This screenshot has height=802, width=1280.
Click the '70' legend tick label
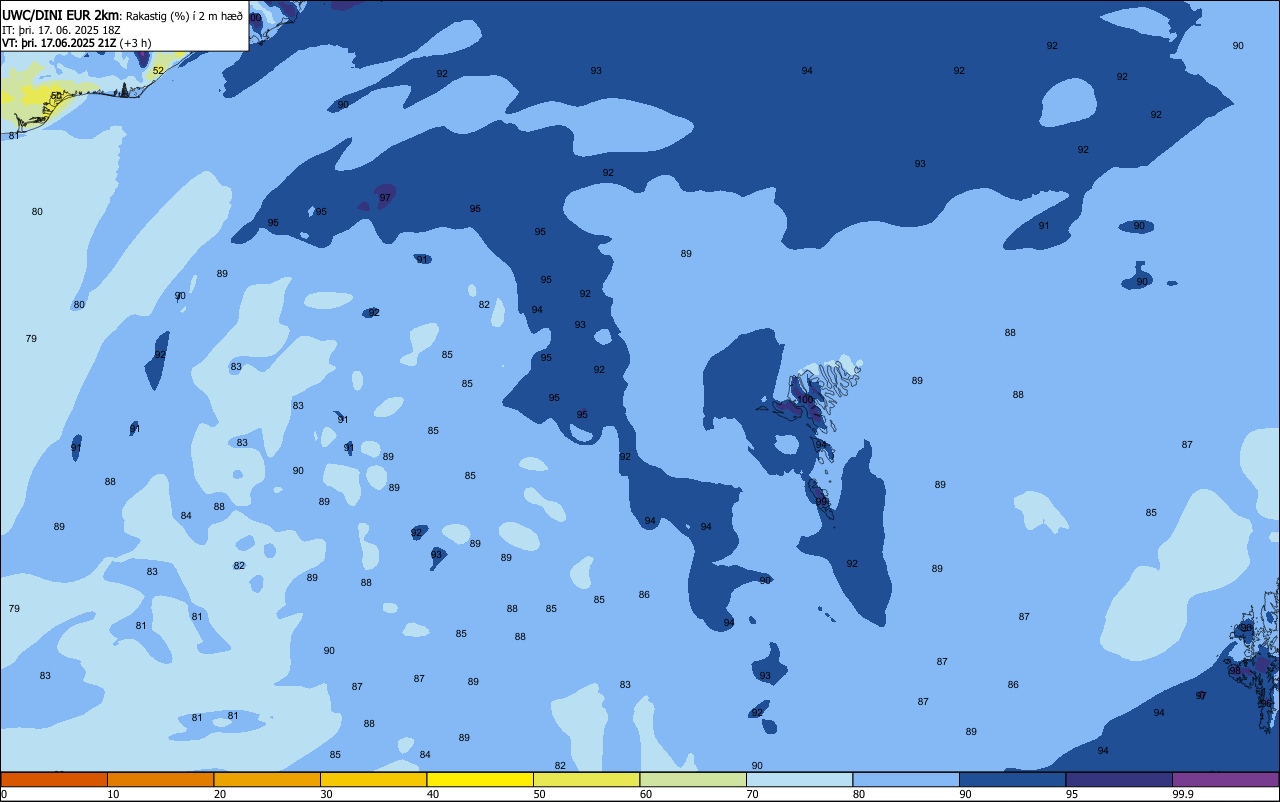tap(752, 794)
